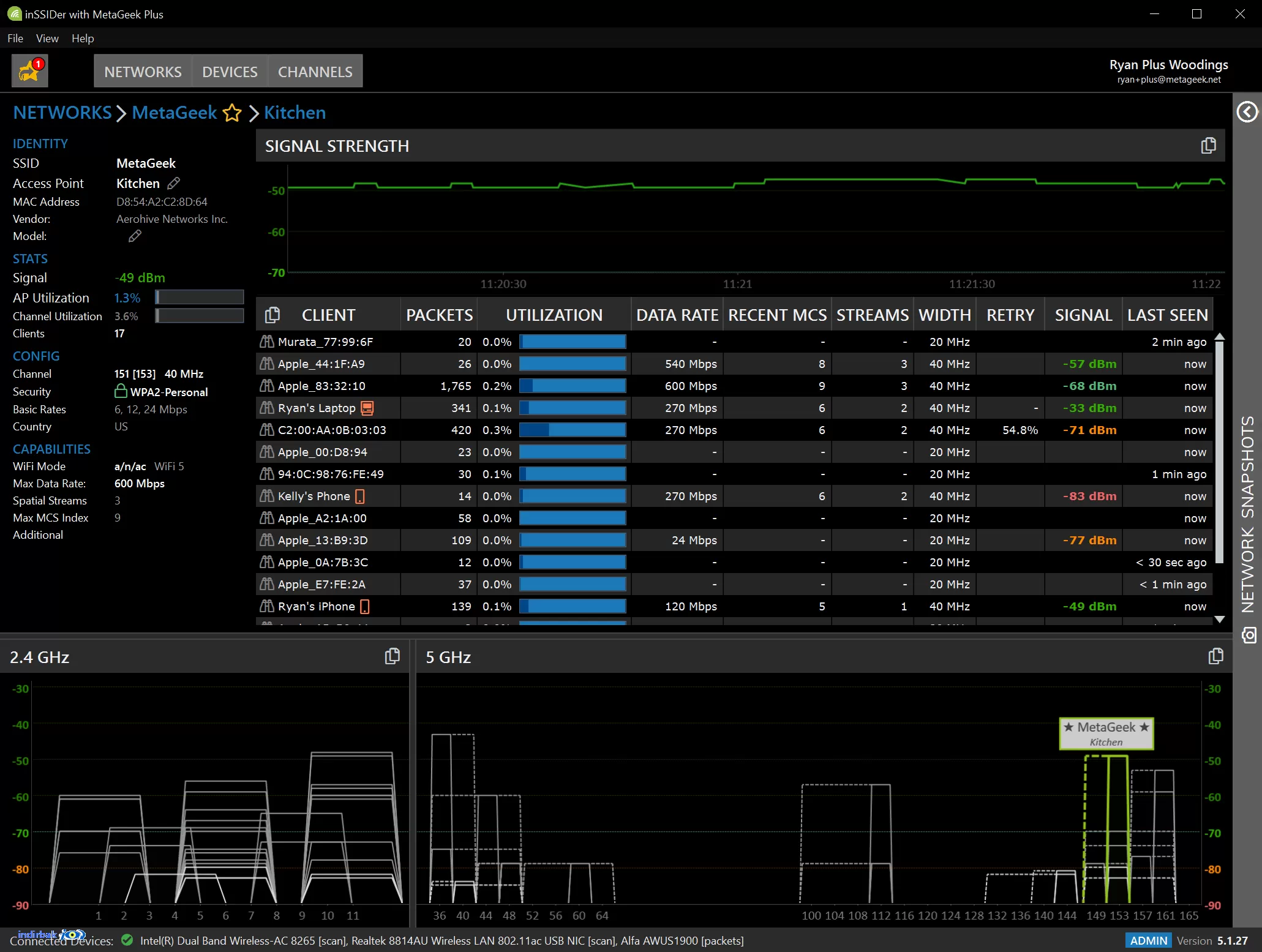
Task: Sort table by STREAMS column
Action: pyautogui.click(x=873, y=315)
